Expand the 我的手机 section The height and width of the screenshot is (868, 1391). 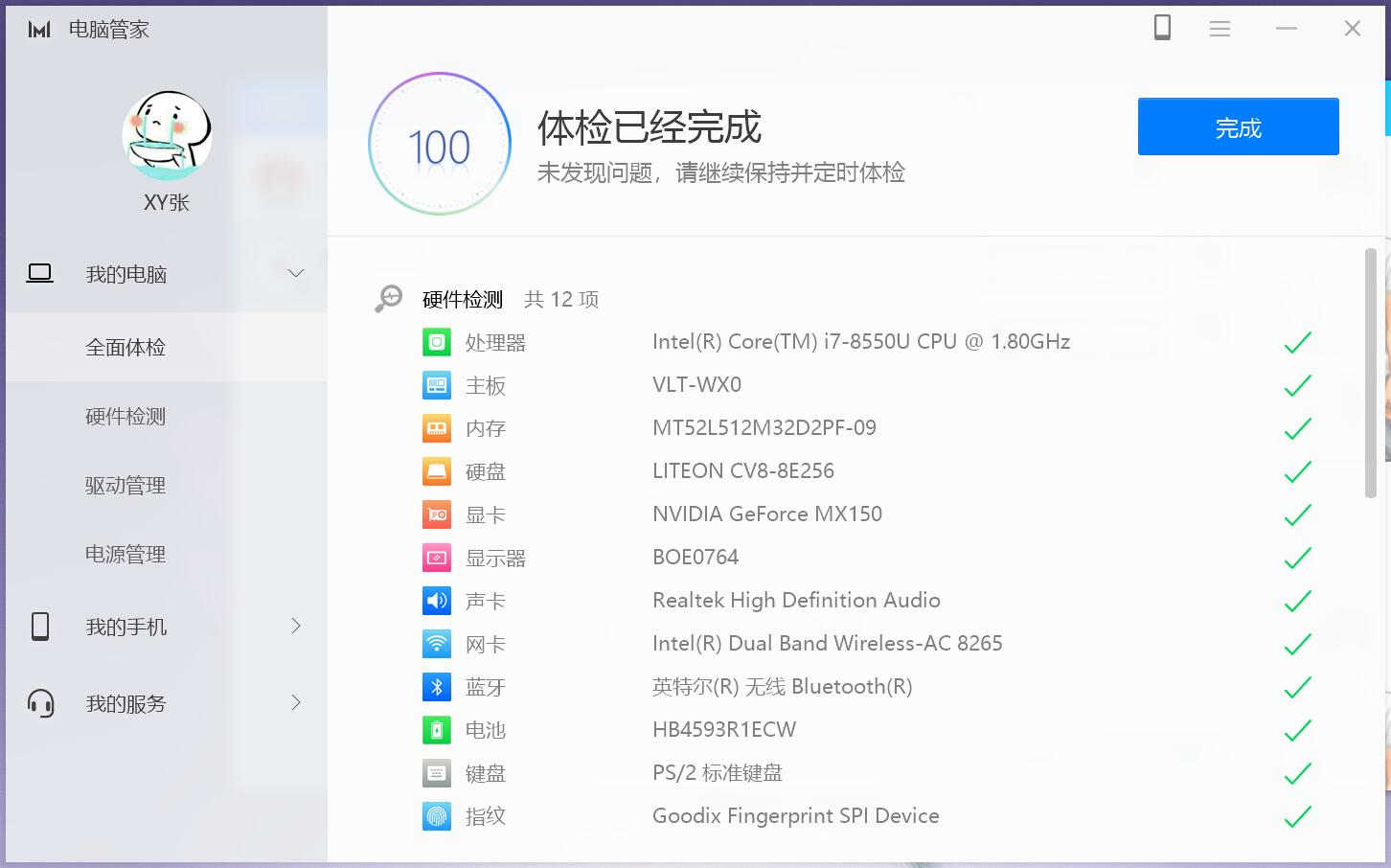(x=295, y=626)
